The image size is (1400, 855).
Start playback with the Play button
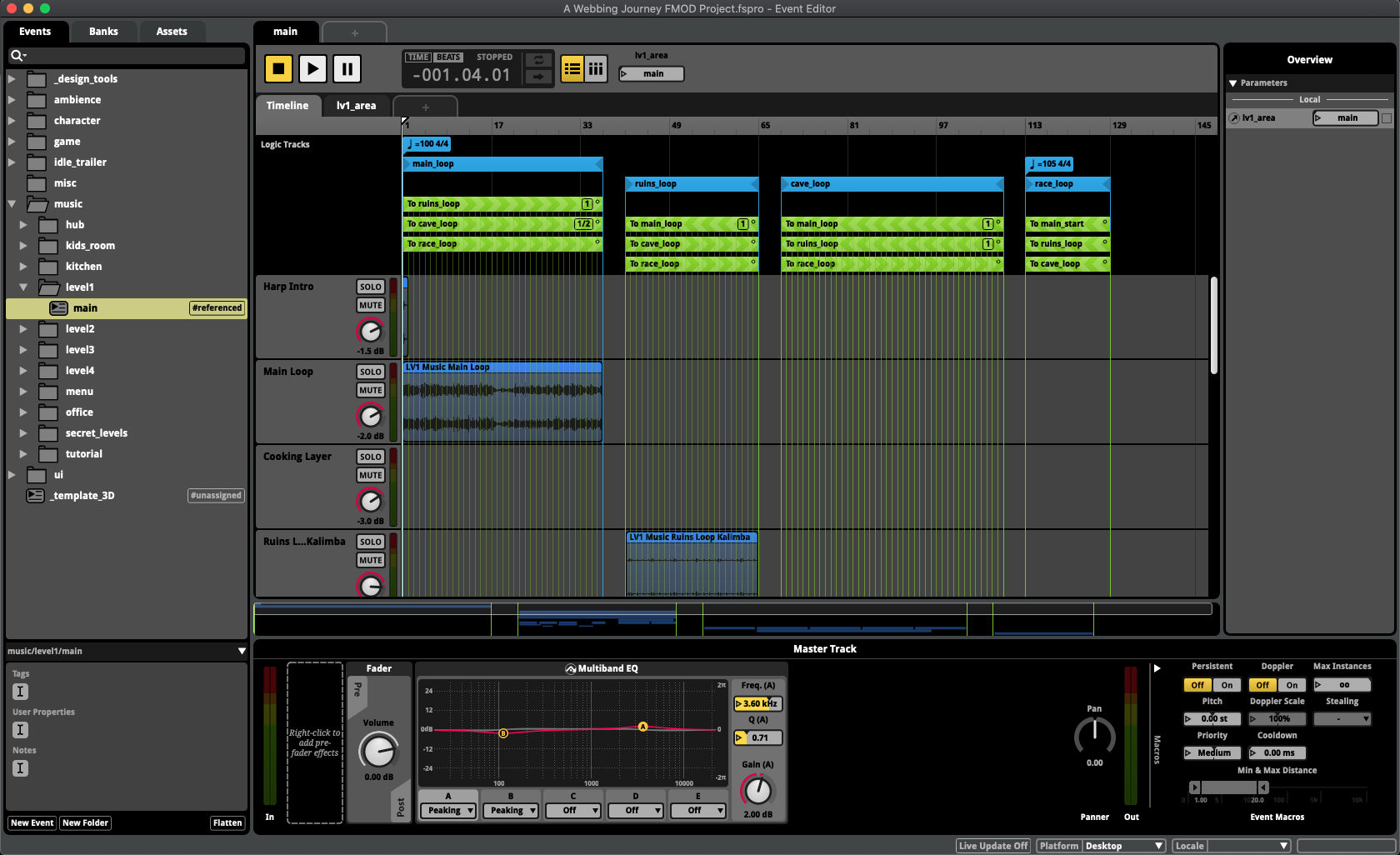click(312, 68)
